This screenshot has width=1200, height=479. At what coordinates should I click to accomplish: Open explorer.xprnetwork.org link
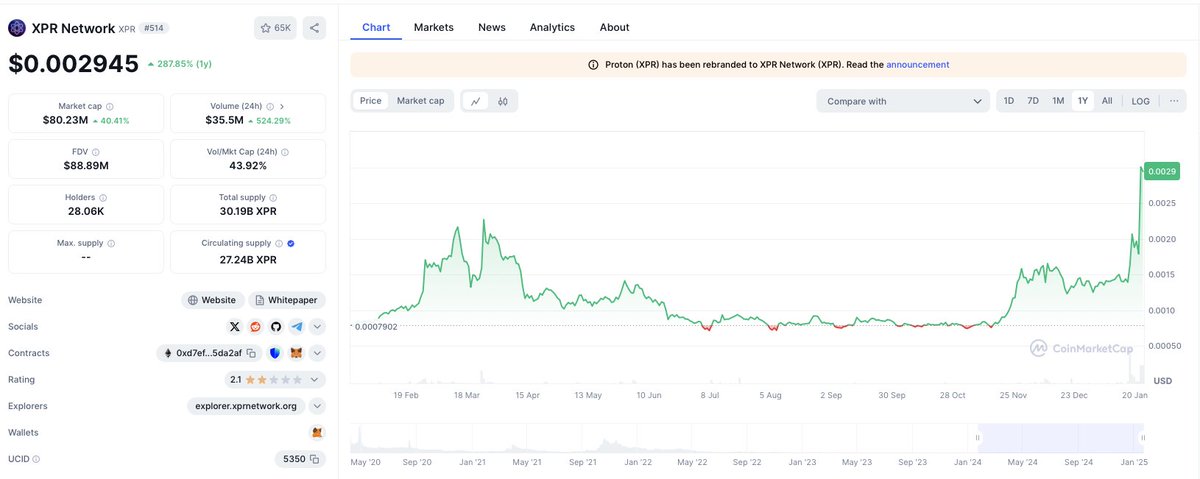247,406
